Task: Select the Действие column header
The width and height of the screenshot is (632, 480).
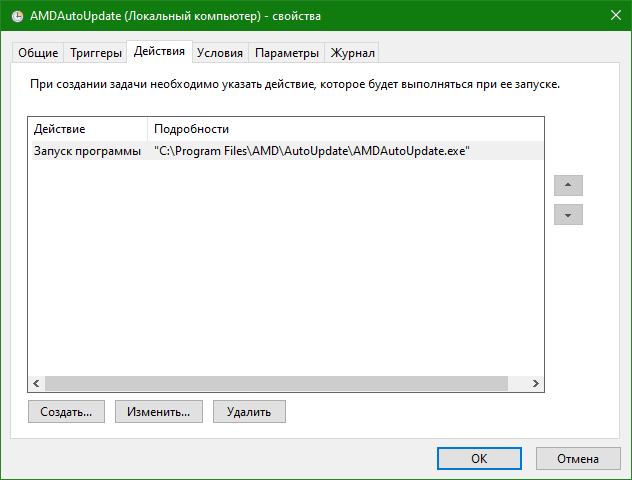Action: (88, 129)
